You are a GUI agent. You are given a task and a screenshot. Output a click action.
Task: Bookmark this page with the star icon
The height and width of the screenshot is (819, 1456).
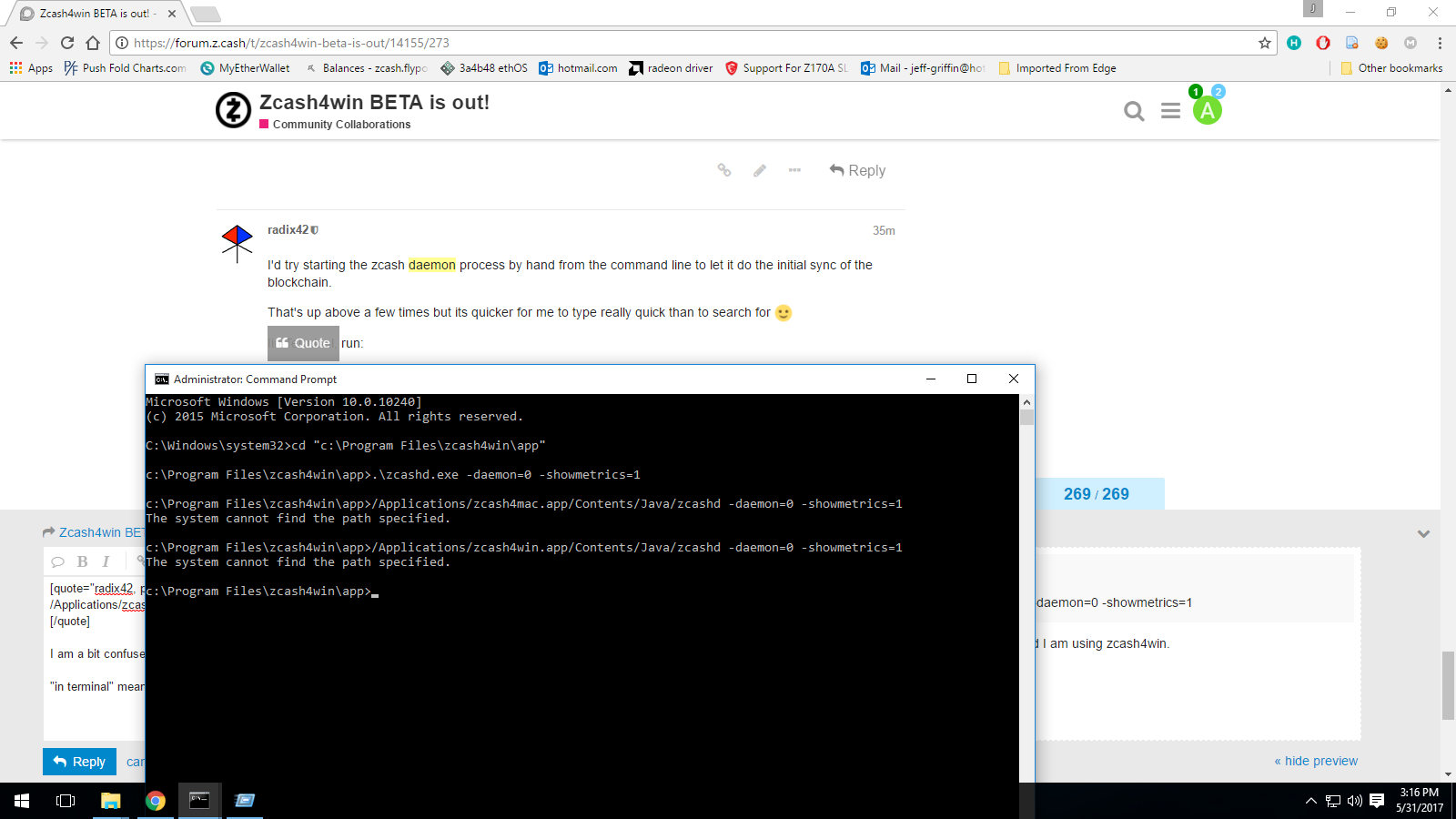tap(1265, 43)
